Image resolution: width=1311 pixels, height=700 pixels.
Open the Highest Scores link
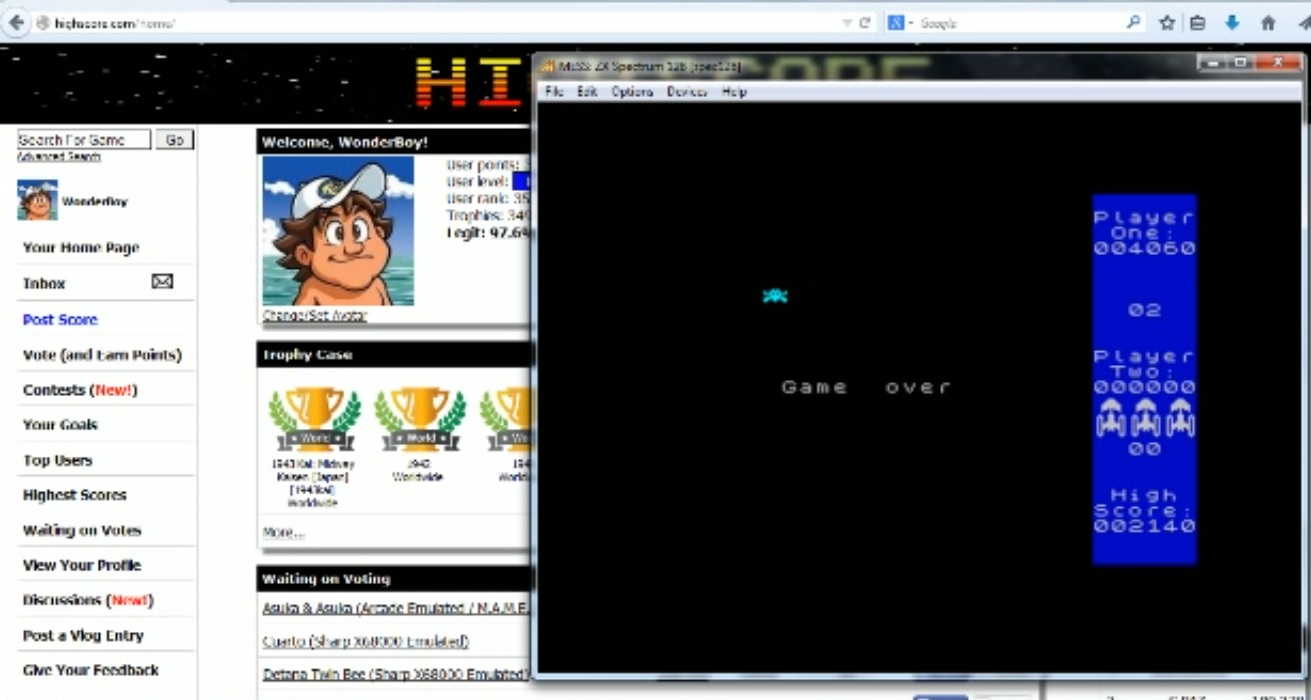(74, 495)
